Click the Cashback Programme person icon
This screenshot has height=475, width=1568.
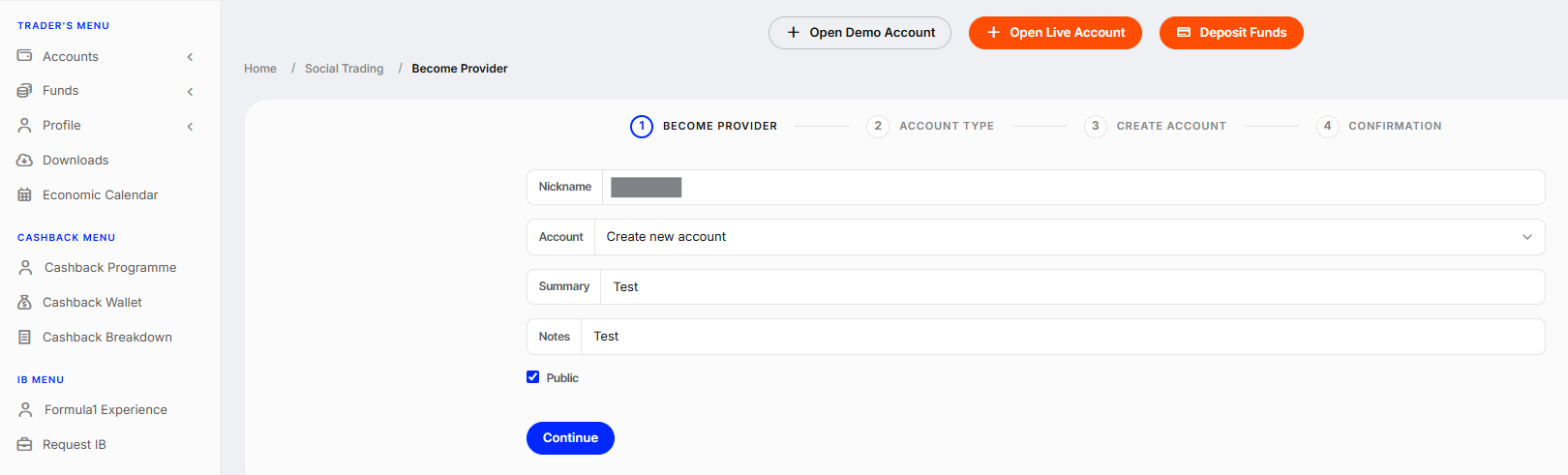[x=25, y=267]
